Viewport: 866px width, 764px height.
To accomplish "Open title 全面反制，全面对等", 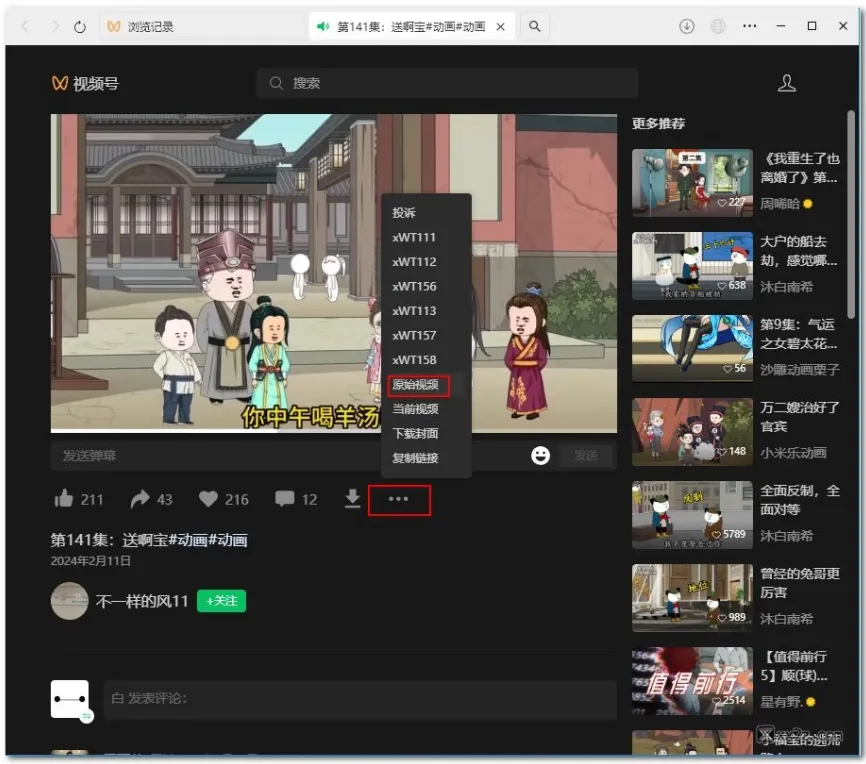I will (x=800, y=500).
